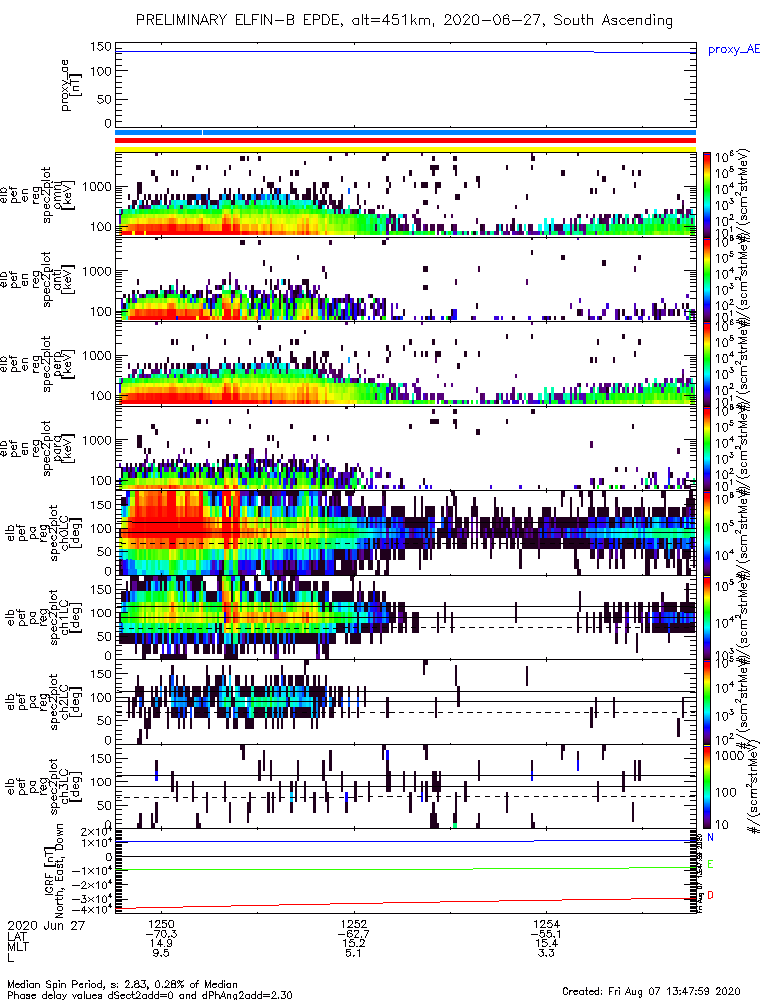The width and height of the screenshot is (775, 1000).
Task: Click the MLT value '14.9'
Action: click(161, 943)
